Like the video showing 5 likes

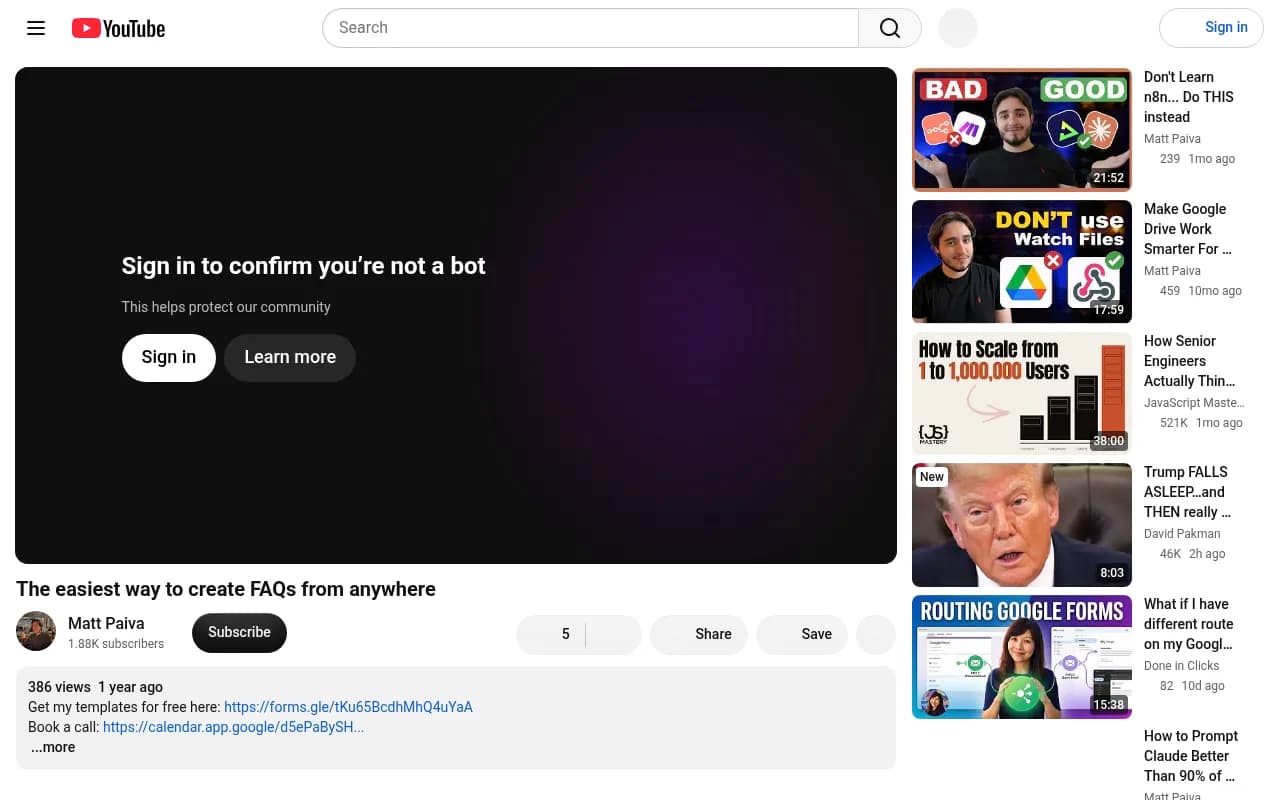tap(551, 635)
